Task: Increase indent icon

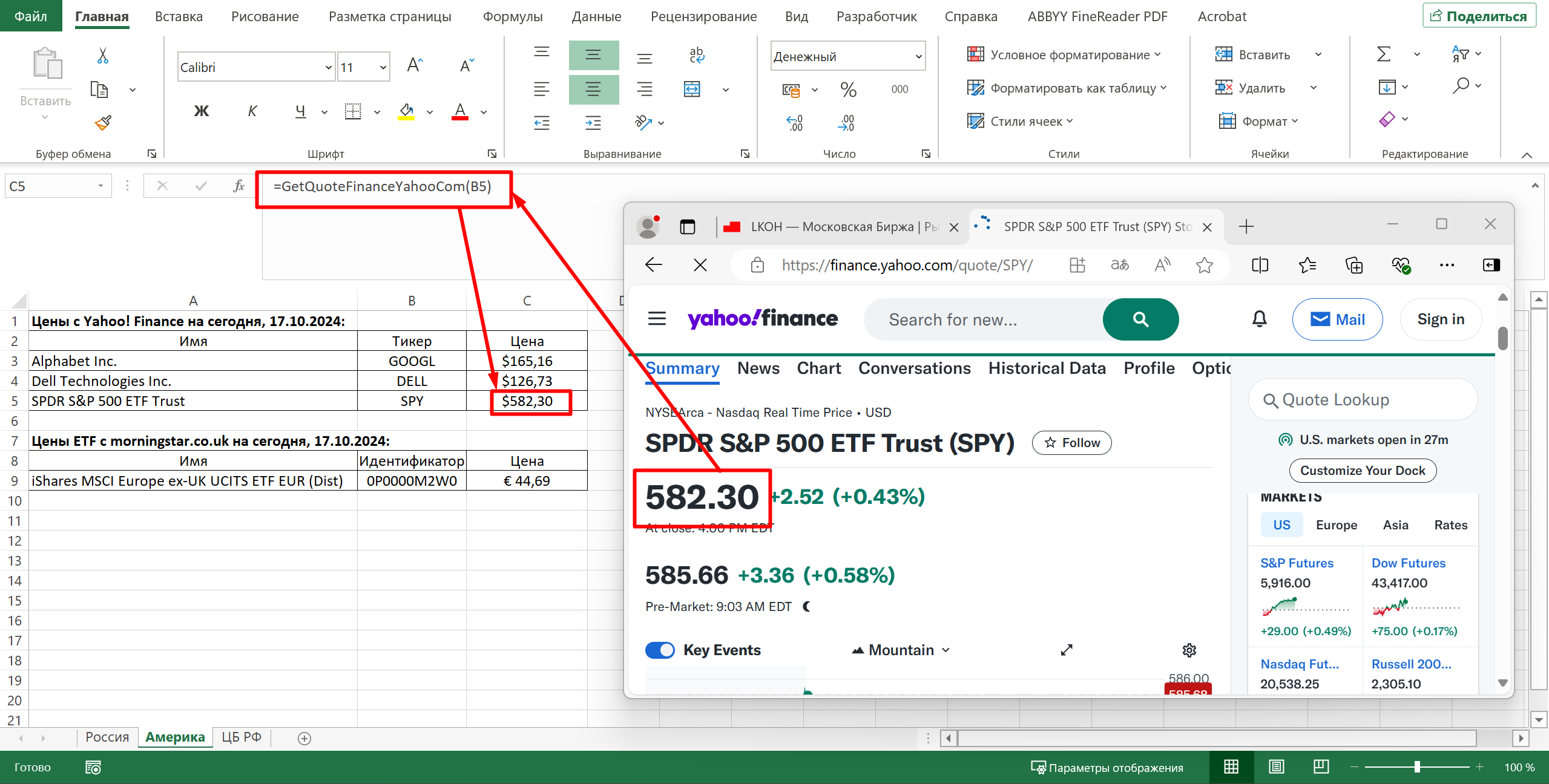Action: point(594,123)
